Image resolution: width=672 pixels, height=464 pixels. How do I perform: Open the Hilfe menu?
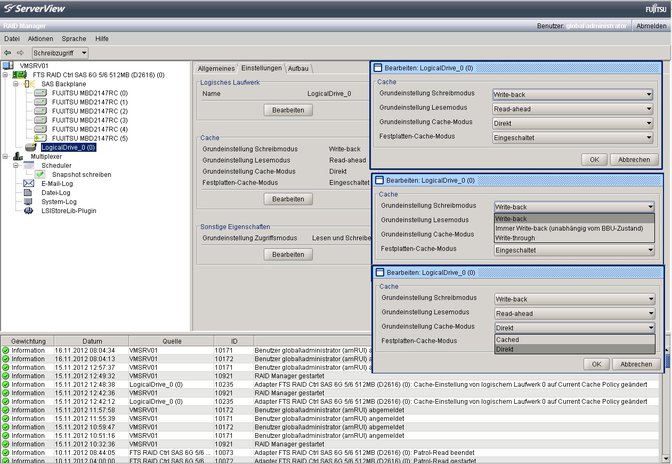[x=102, y=39]
